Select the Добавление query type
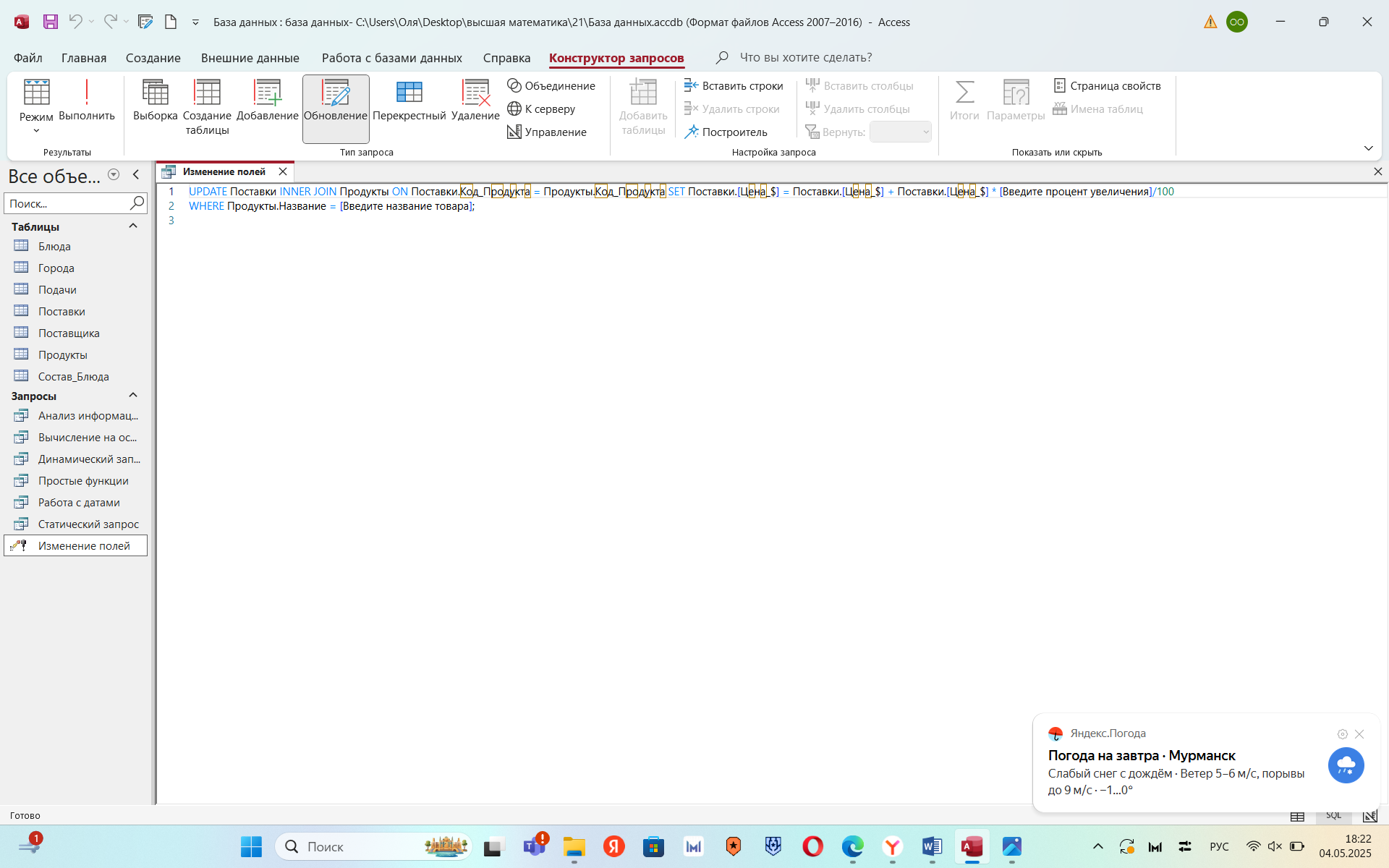Screen dimensions: 1389x868 tap(267, 101)
